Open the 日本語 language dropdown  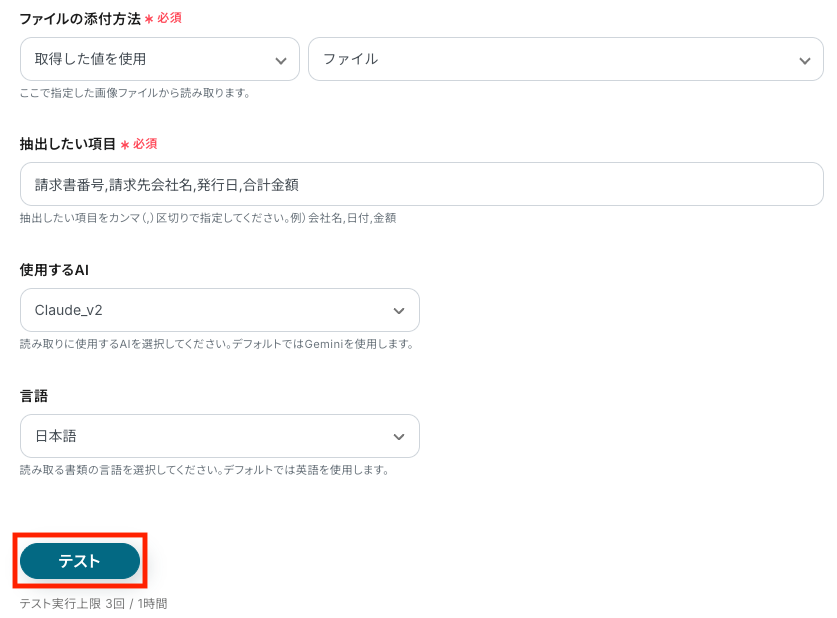219,436
